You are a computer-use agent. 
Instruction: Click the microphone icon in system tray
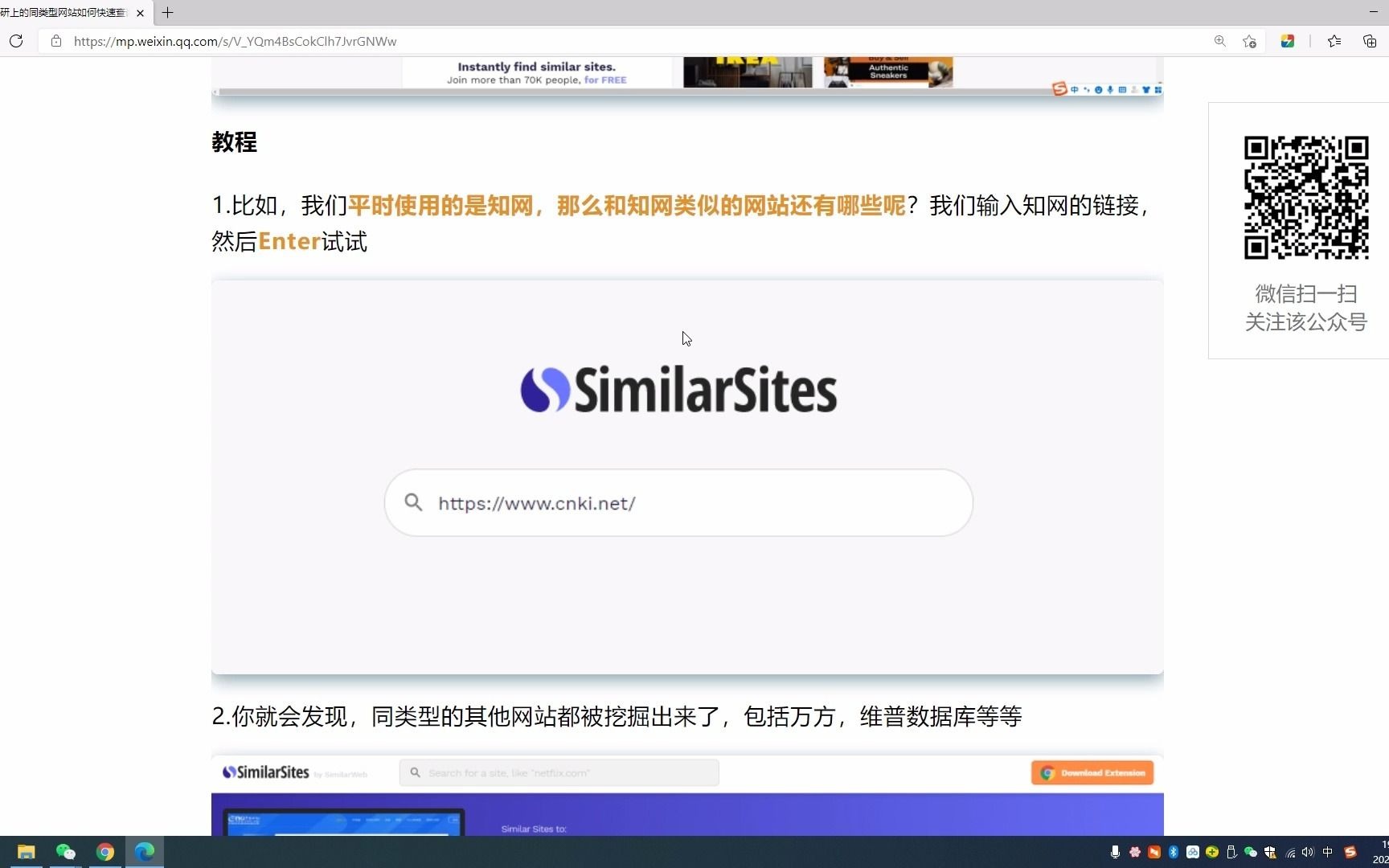pos(1115,852)
